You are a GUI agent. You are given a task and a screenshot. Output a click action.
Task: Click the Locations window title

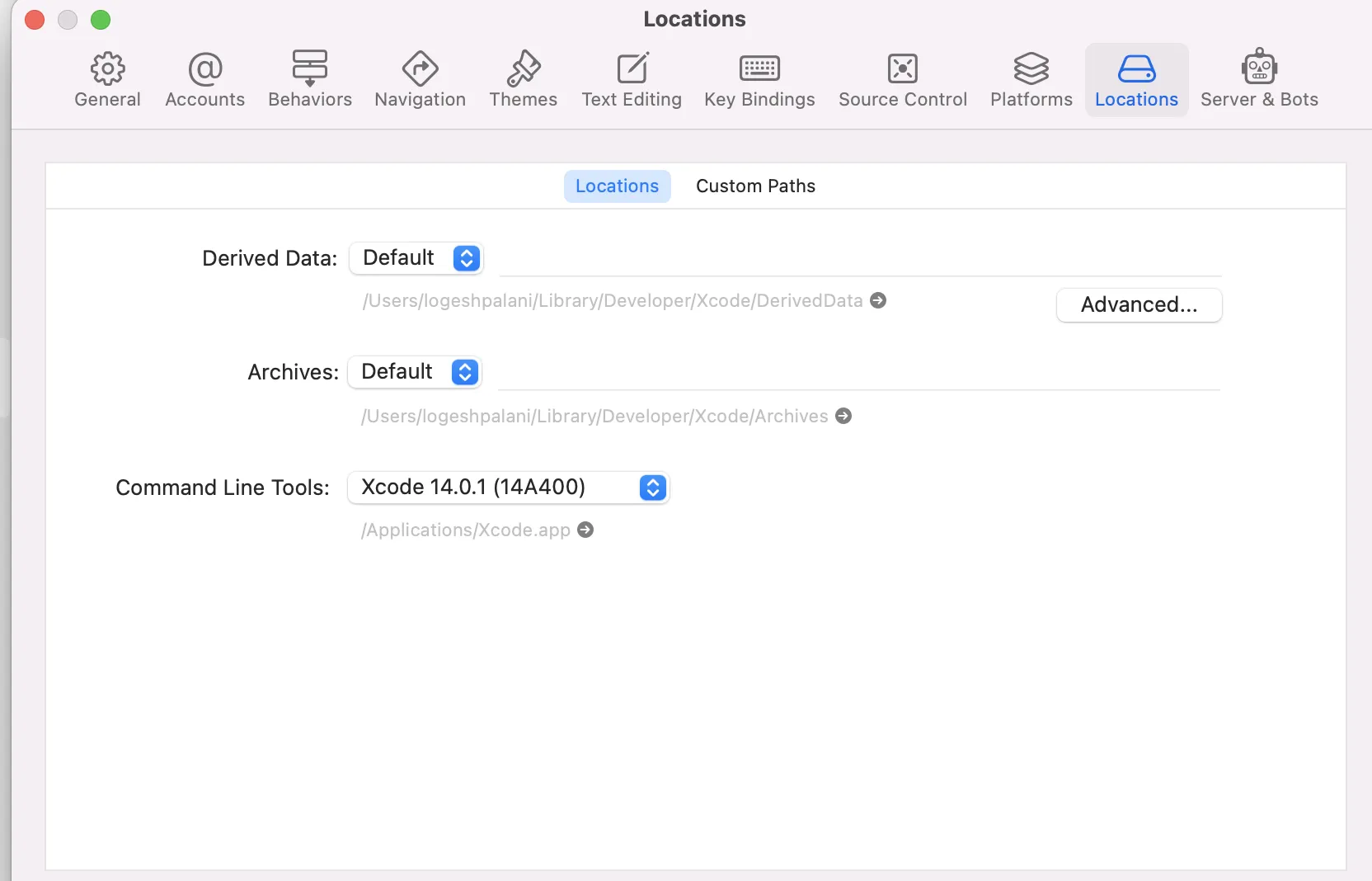pos(694,19)
